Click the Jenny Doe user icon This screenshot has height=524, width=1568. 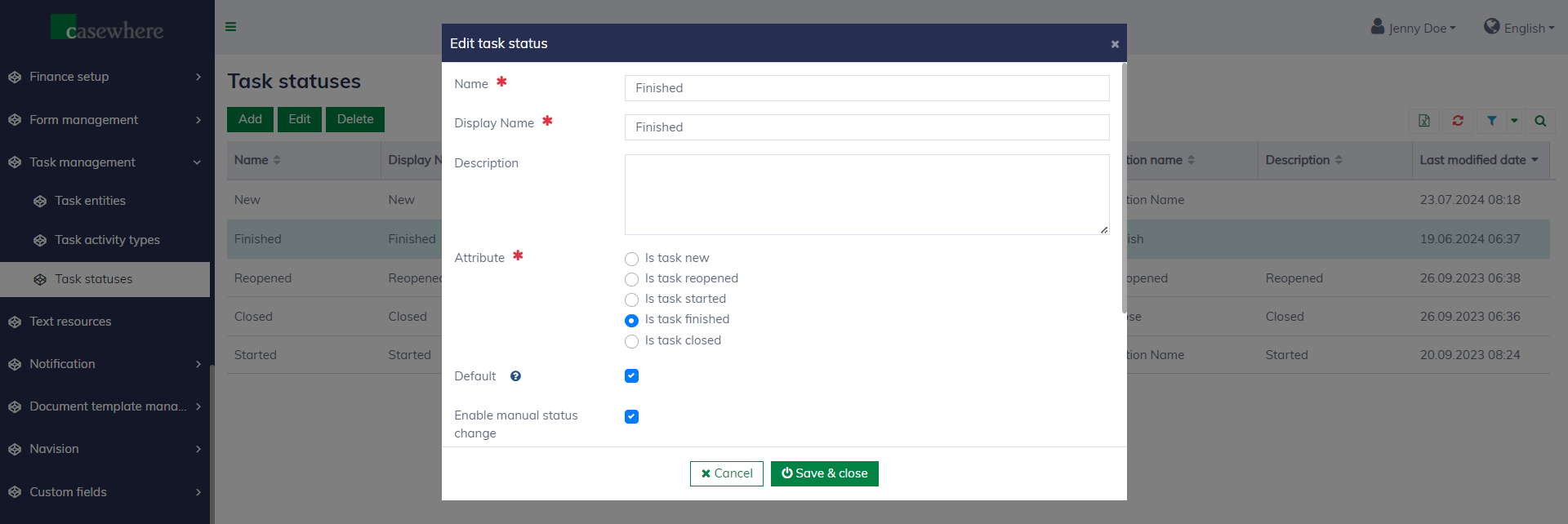1378,27
